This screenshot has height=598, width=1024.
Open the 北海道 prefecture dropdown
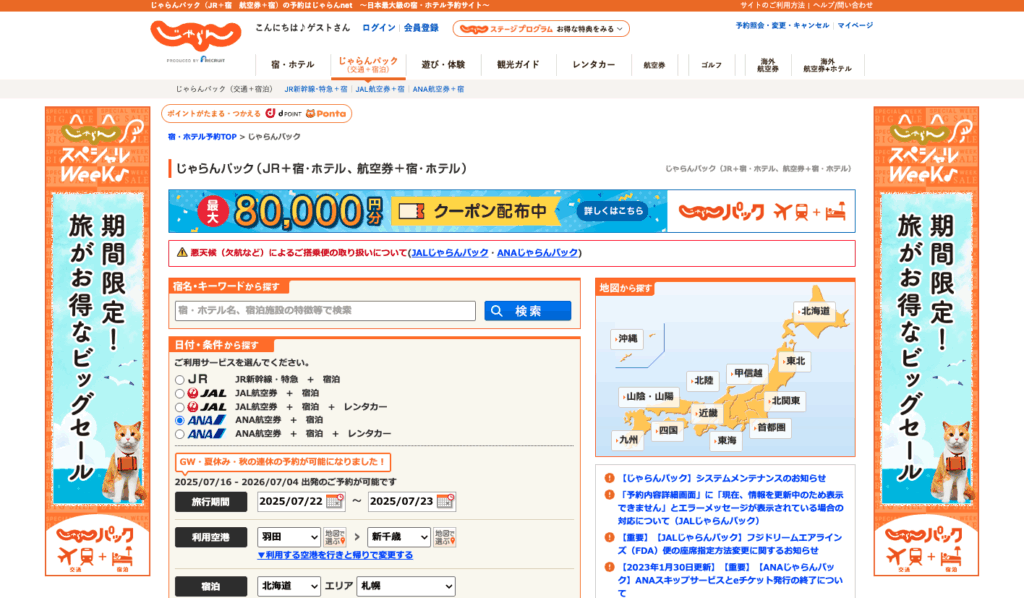289,586
